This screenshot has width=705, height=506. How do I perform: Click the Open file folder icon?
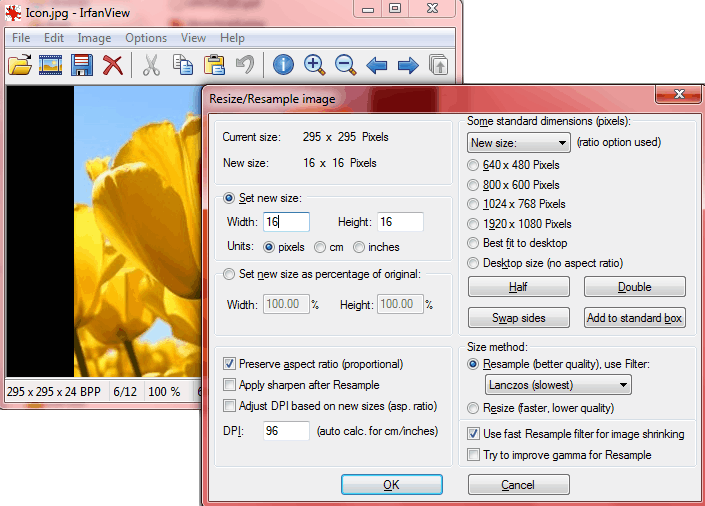point(20,66)
